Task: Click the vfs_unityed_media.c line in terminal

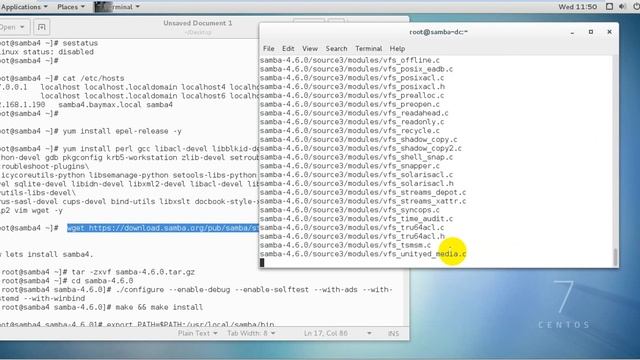Action: 363,254
